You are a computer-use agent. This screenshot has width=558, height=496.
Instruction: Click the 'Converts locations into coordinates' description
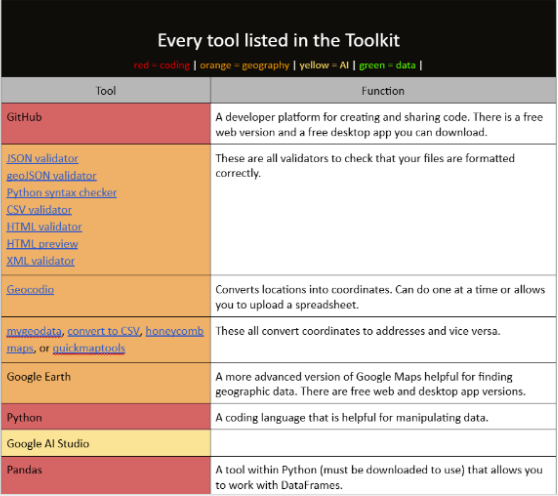coord(380,297)
